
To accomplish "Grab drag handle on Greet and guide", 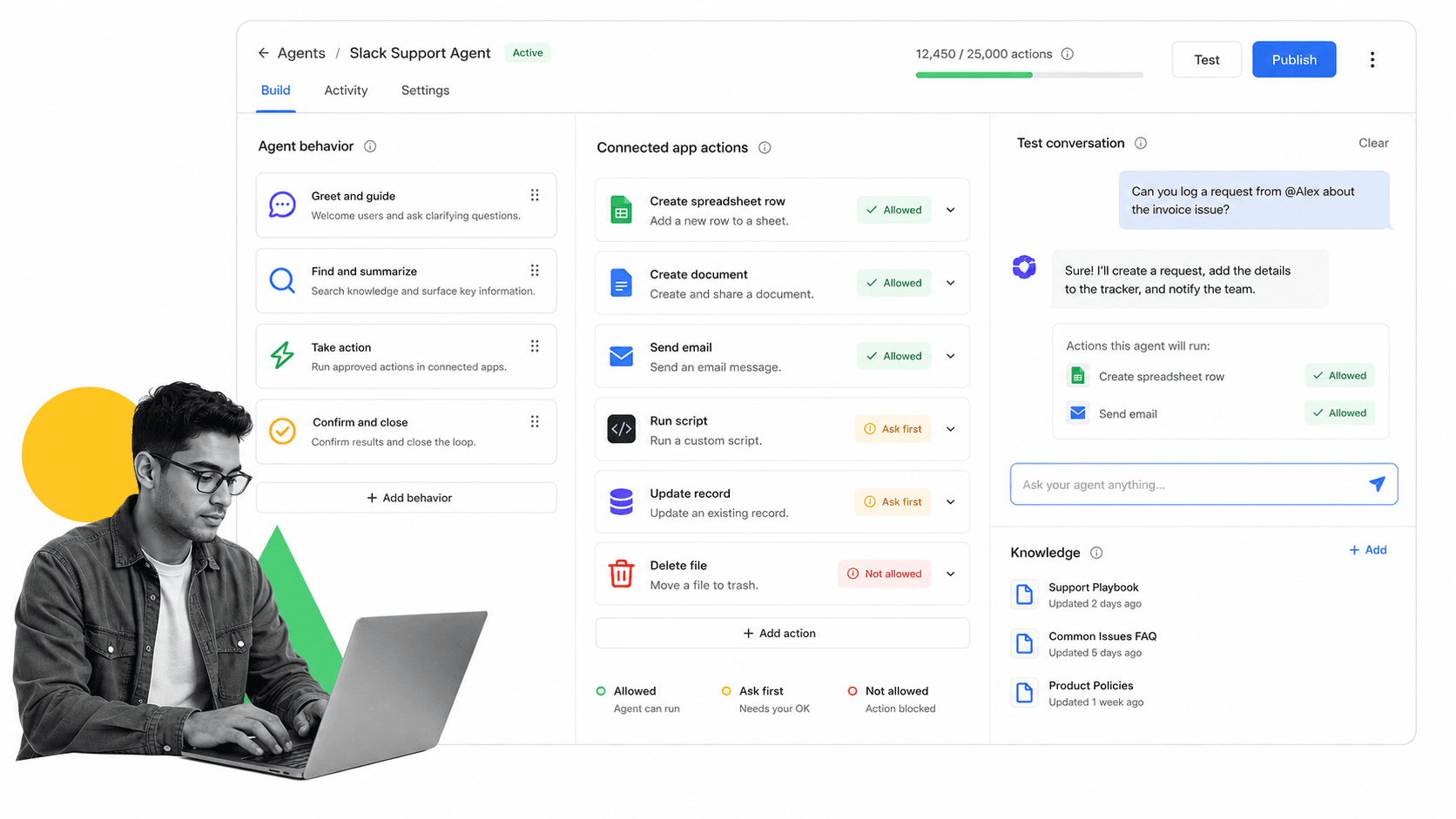I will click(535, 196).
